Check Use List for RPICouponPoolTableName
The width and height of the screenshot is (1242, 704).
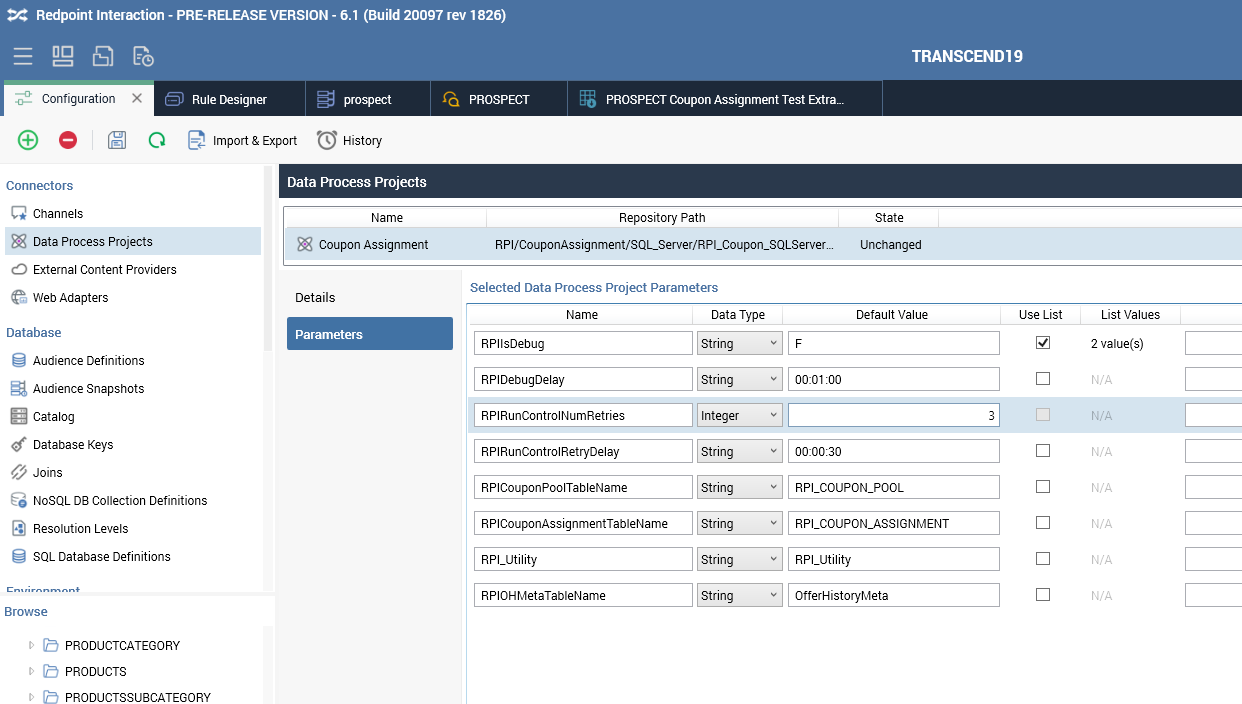tap(1043, 487)
